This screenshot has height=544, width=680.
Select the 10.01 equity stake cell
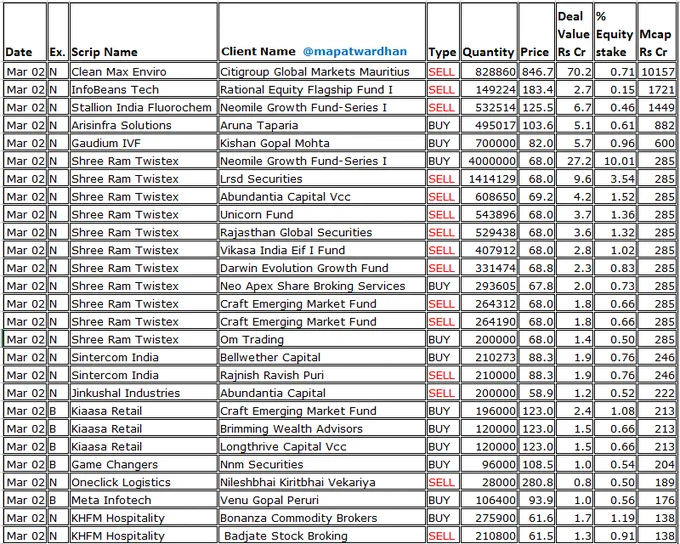(x=615, y=161)
